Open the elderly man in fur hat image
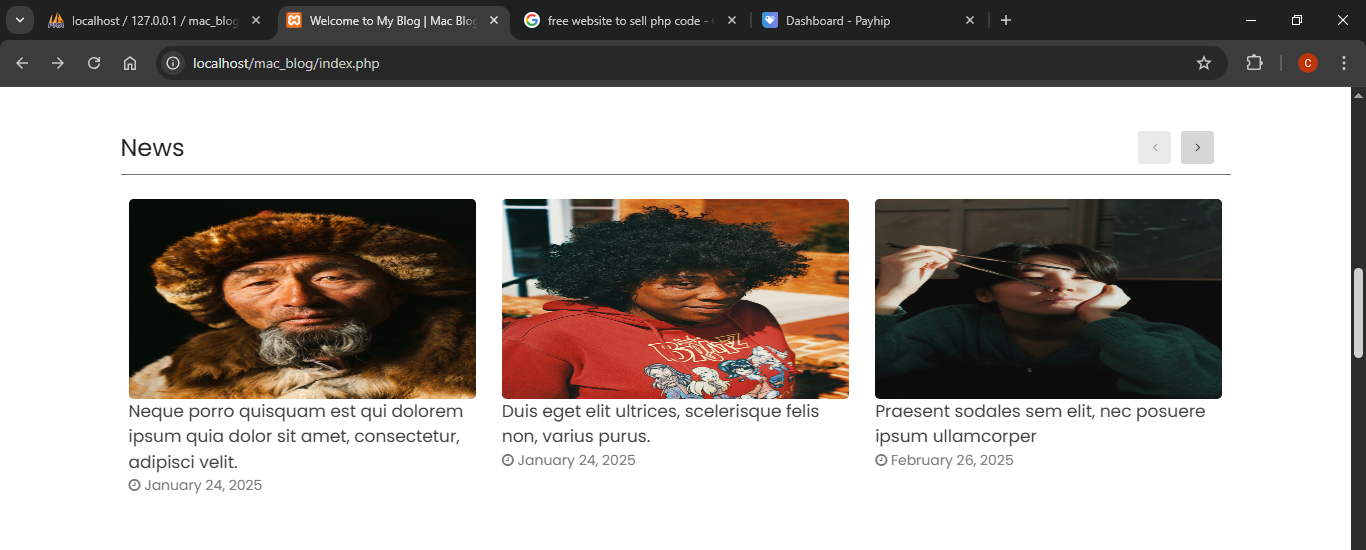This screenshot has width=1366, height=550. pos(302,299)
